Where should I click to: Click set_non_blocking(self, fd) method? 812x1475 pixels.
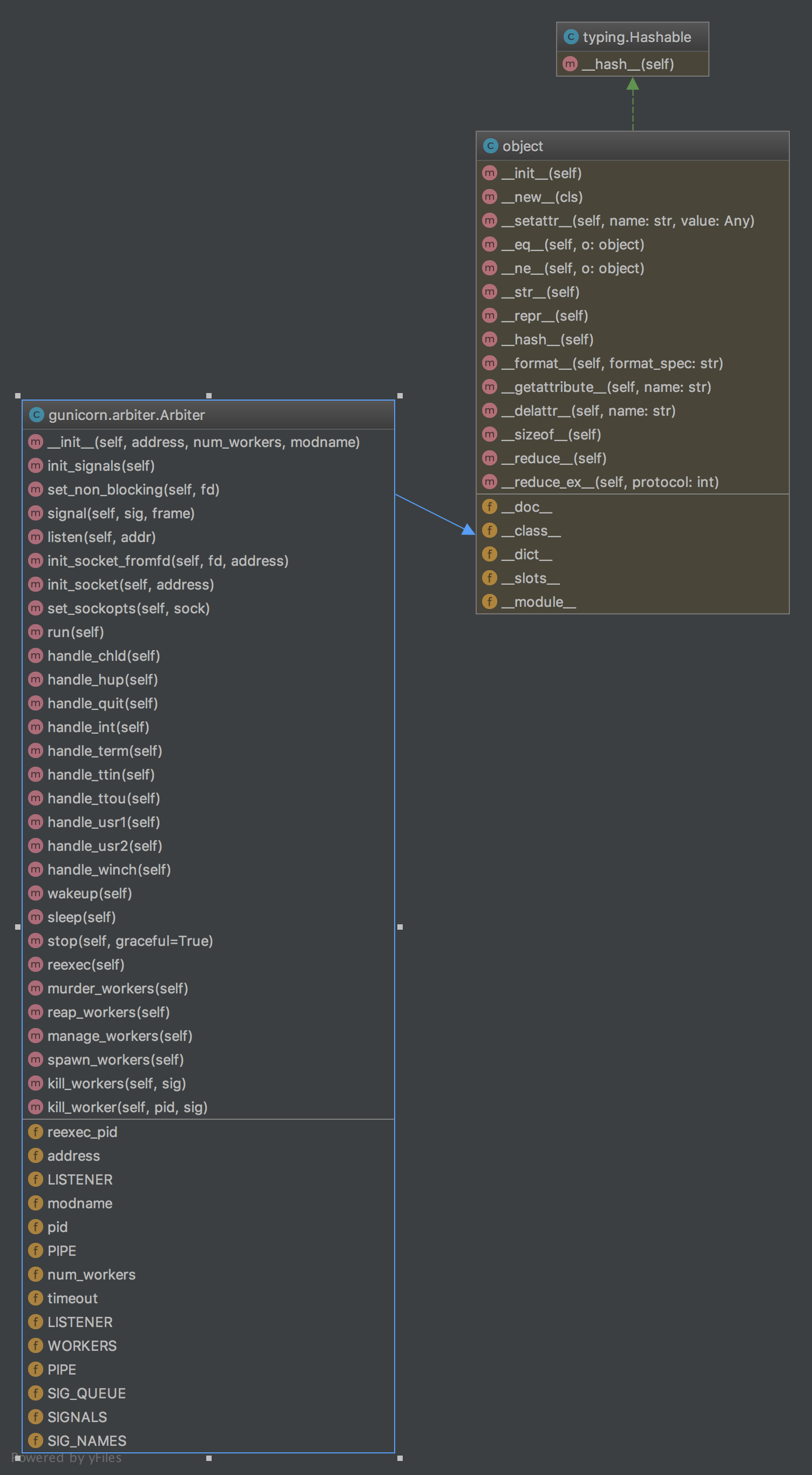(208, 490)
